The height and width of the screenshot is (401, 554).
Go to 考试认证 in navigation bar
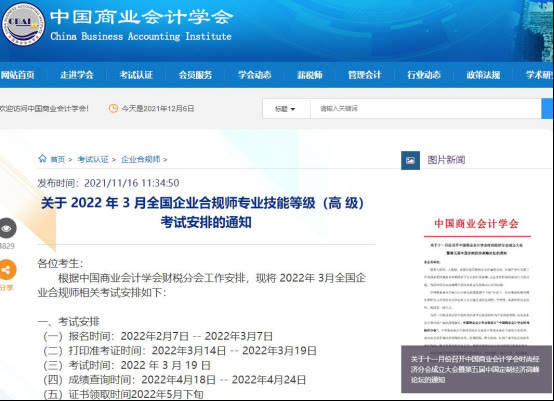136,75
